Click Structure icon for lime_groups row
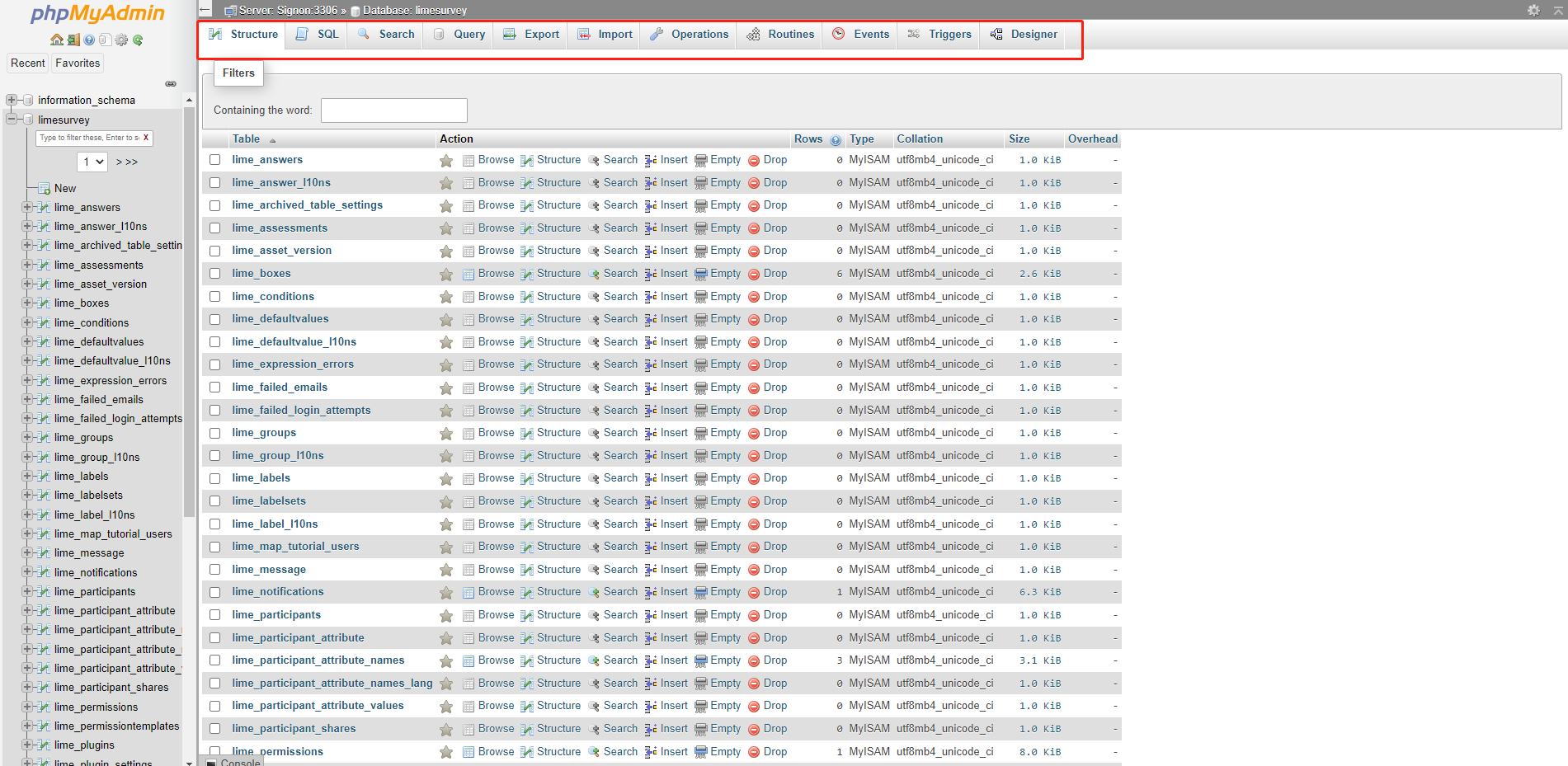 pyautogui.click(x=527, y=434)
